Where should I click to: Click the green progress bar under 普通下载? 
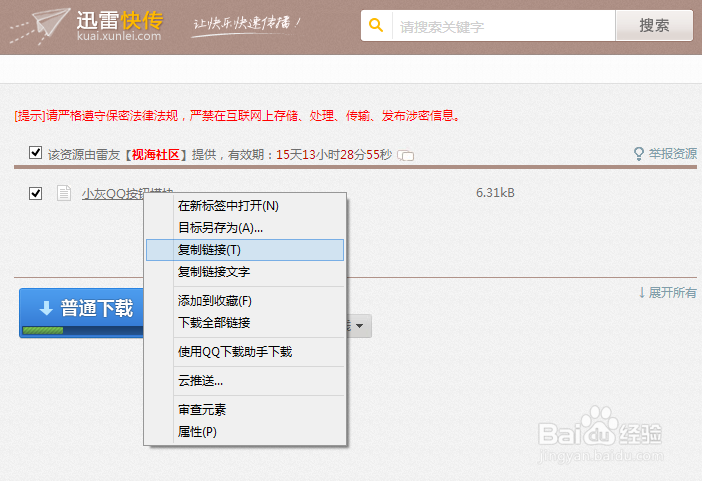43,331
